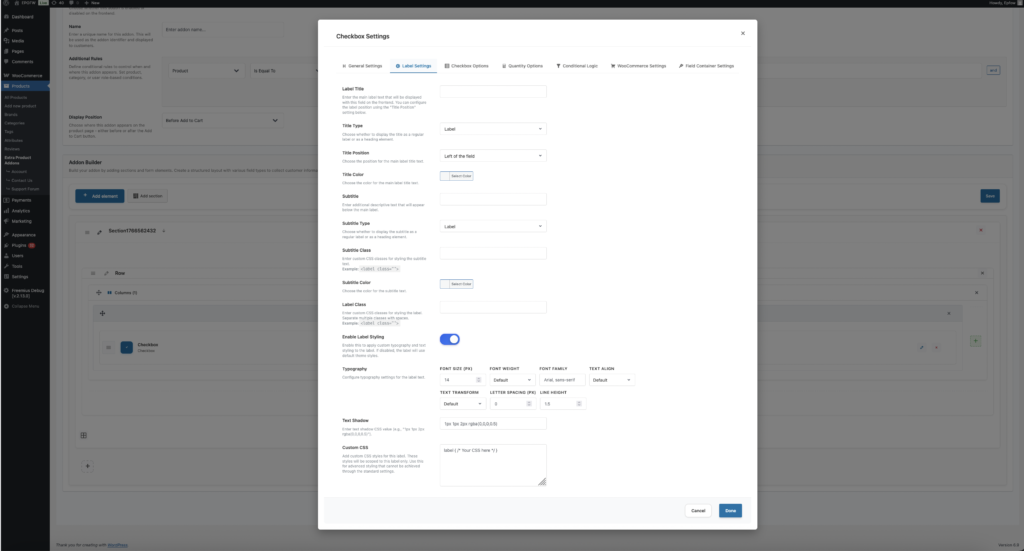This screenshot has height=551, width=1024.
Task: Click the Media icon in the sidebar
Action: [7, 41]
